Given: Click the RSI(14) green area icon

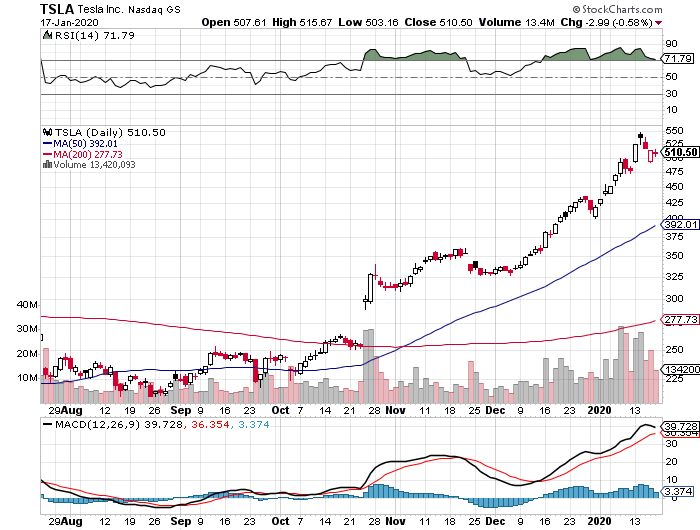Looking at the screenshot, I should [47, 35].
